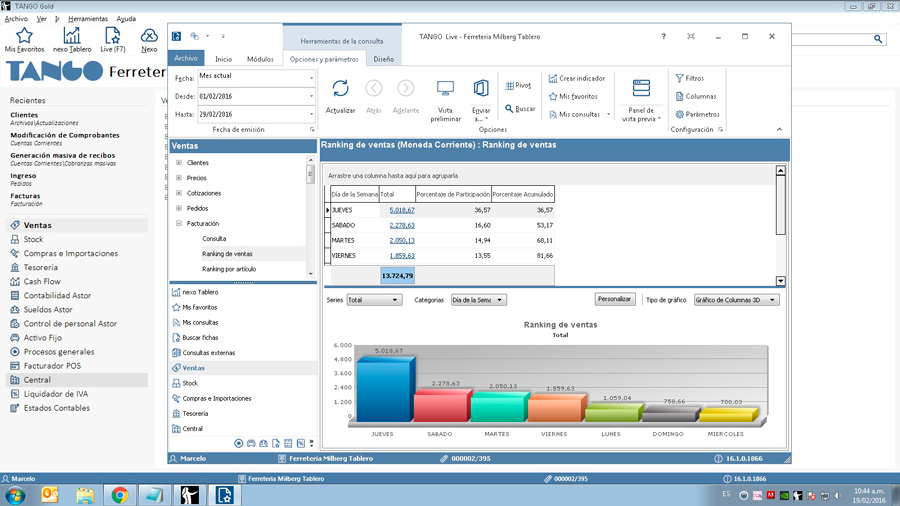Click the Enviar a icon

(x=481, y=88)
